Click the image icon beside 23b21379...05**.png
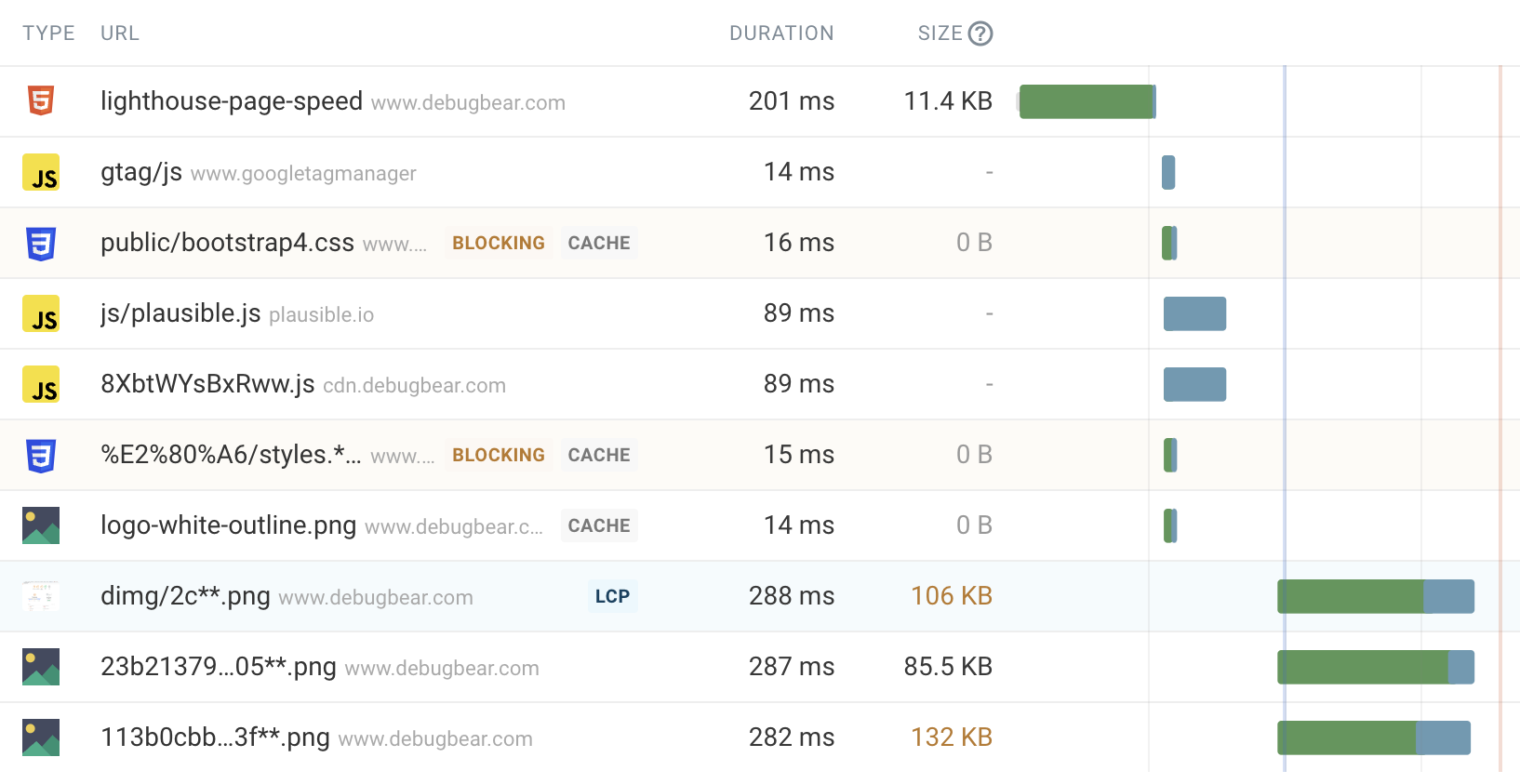Viewport: 1520px width, 784px height. point(40,667)
